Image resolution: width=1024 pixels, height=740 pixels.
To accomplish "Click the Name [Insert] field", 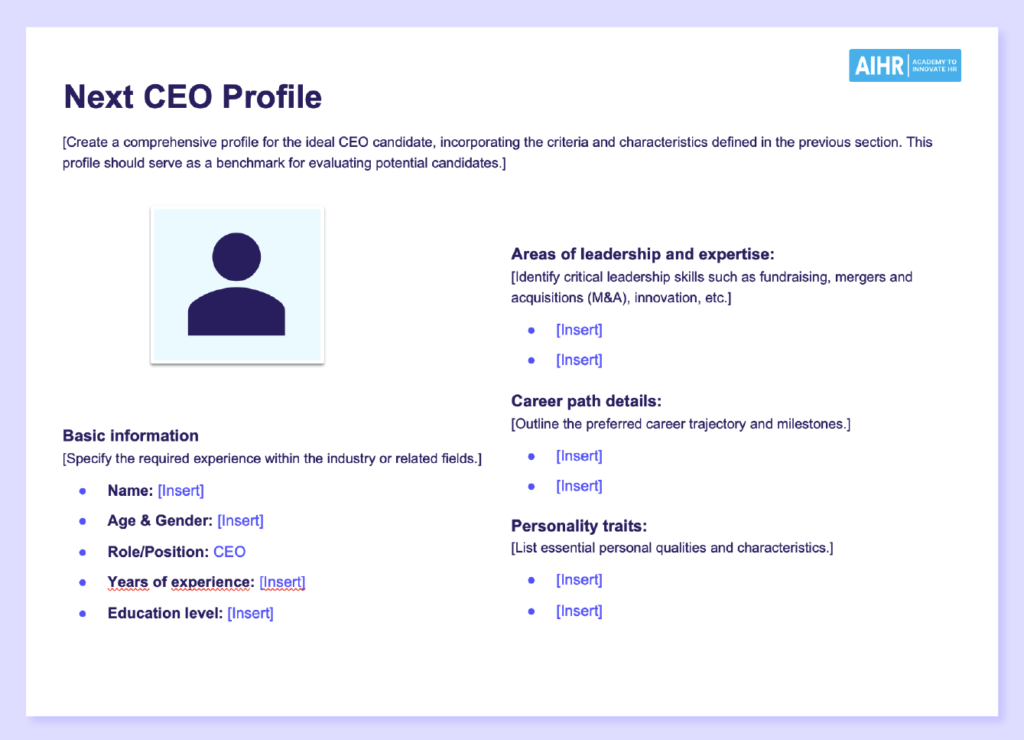I will point(180,491).
